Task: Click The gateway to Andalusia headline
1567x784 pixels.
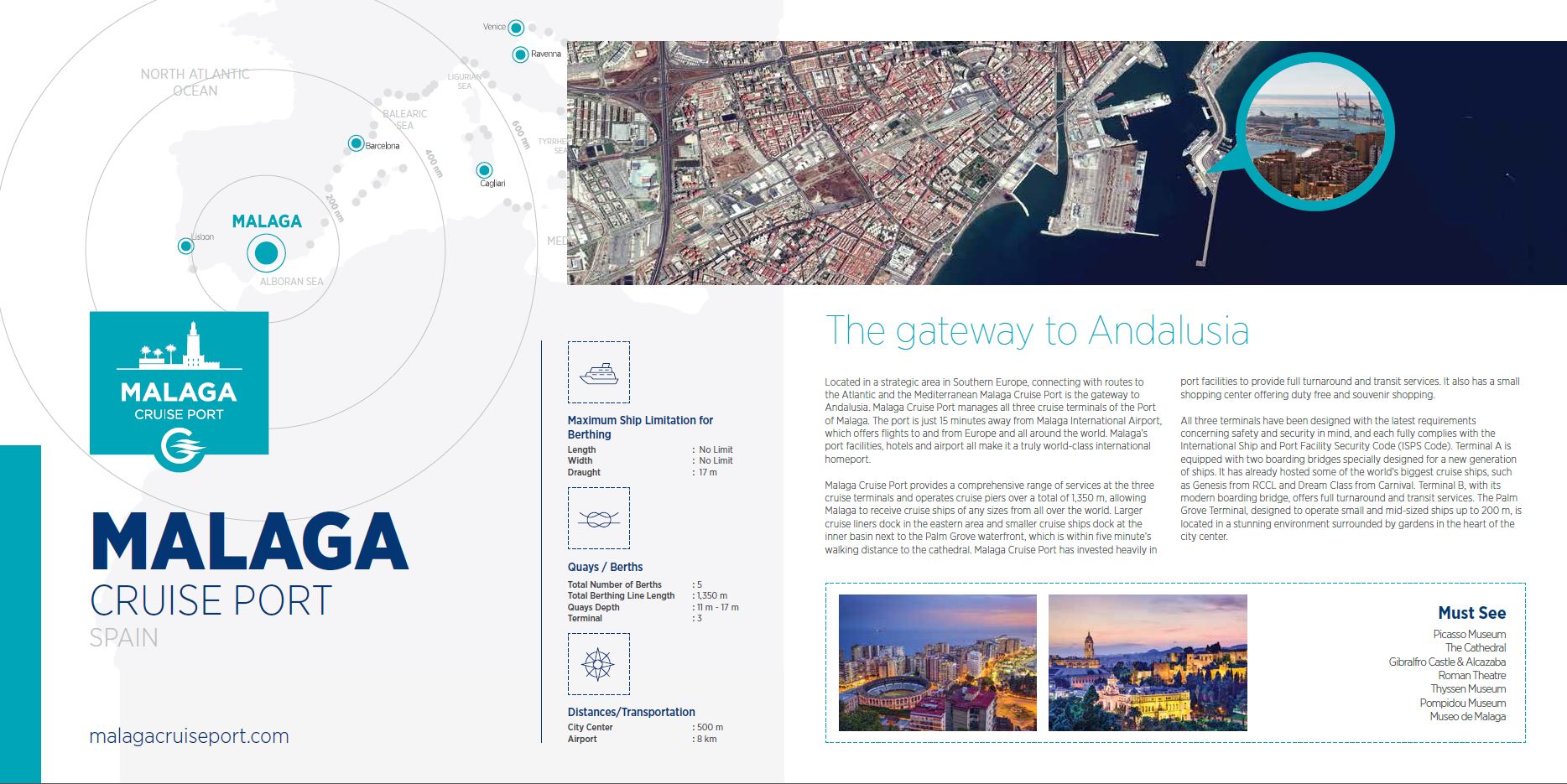Action: click(x=1037, y=330)
